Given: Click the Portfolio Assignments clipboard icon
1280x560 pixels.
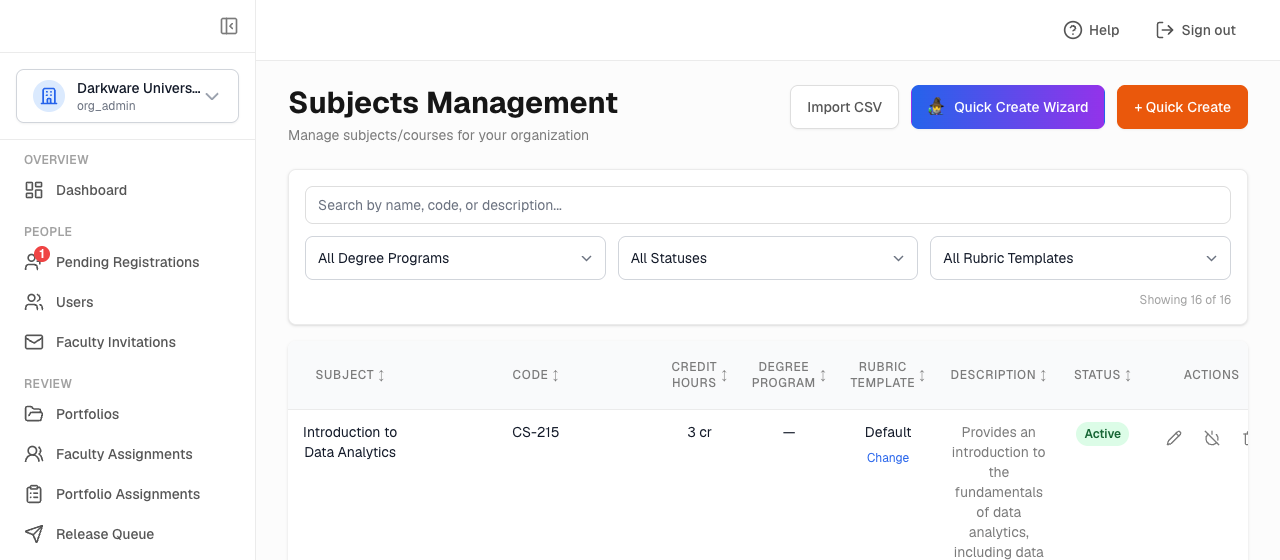Looking at the screenshot, I should pos(34,494).
